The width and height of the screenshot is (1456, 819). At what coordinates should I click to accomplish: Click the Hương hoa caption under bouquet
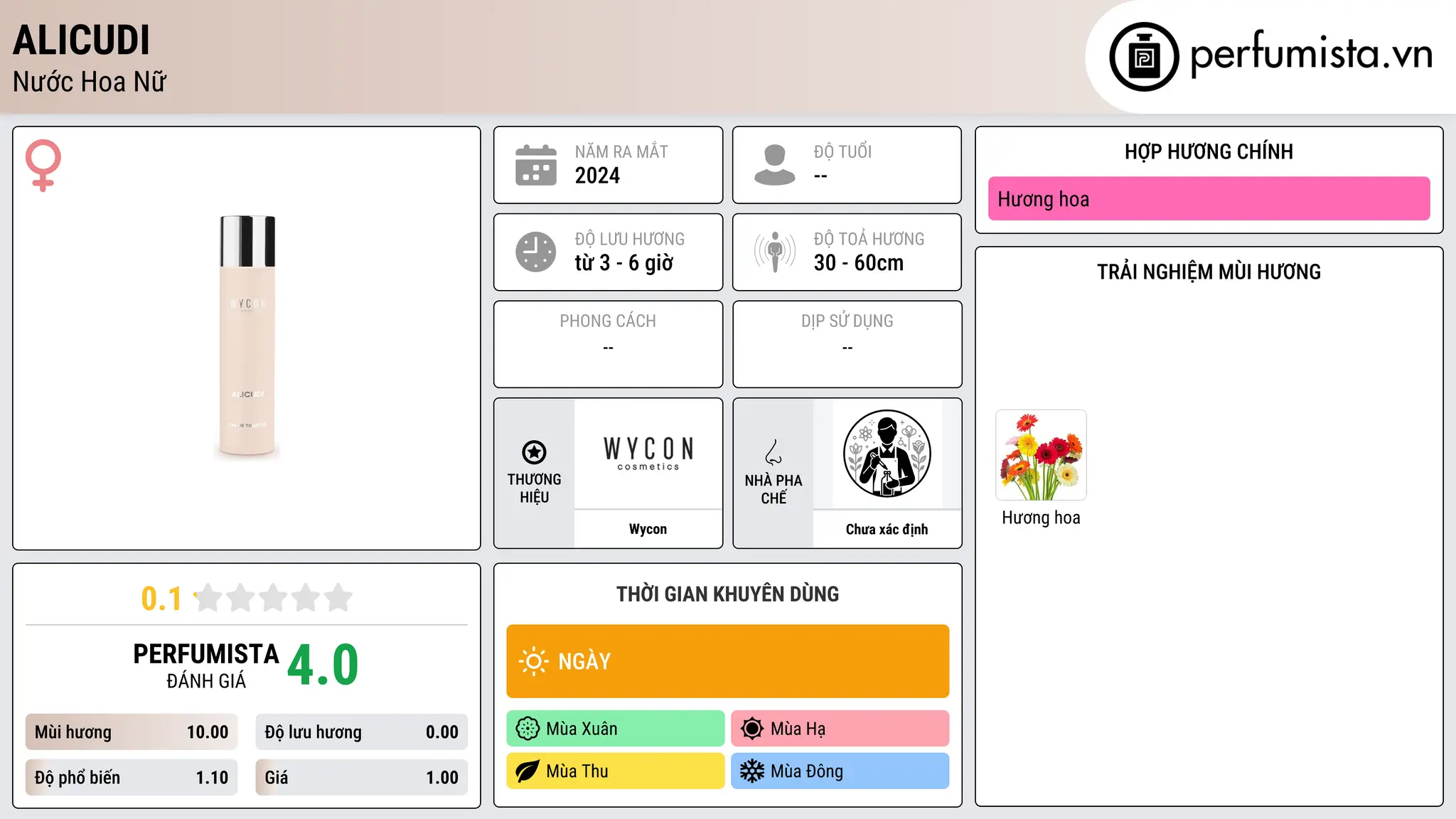(1041, 518)
